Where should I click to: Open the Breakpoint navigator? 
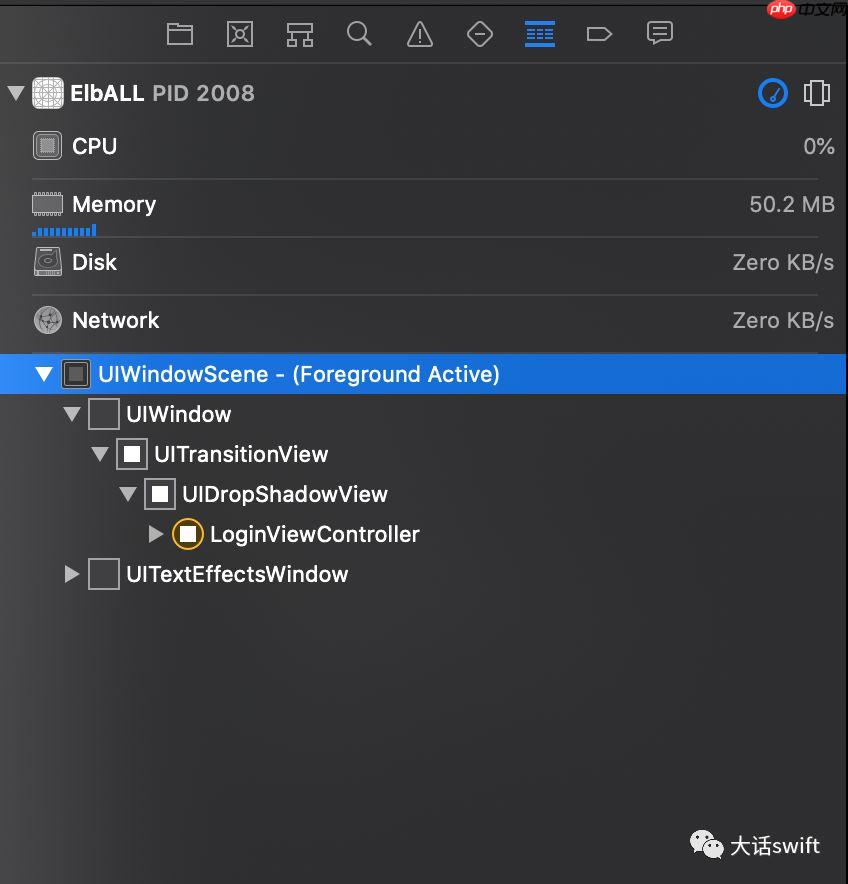click(x=599, y=34)
